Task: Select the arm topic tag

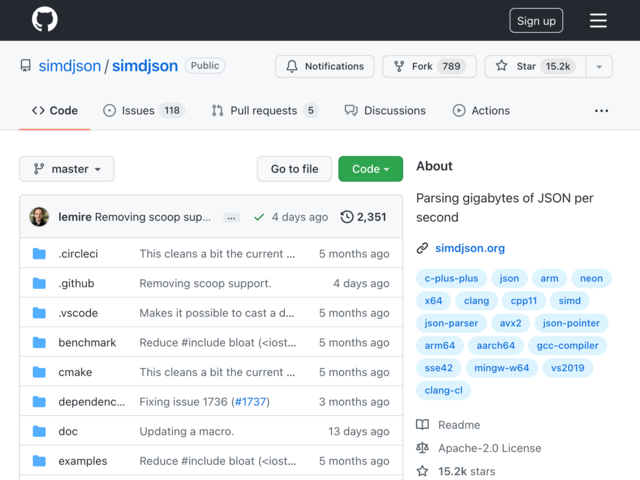Action: click(x=549, y=278)
